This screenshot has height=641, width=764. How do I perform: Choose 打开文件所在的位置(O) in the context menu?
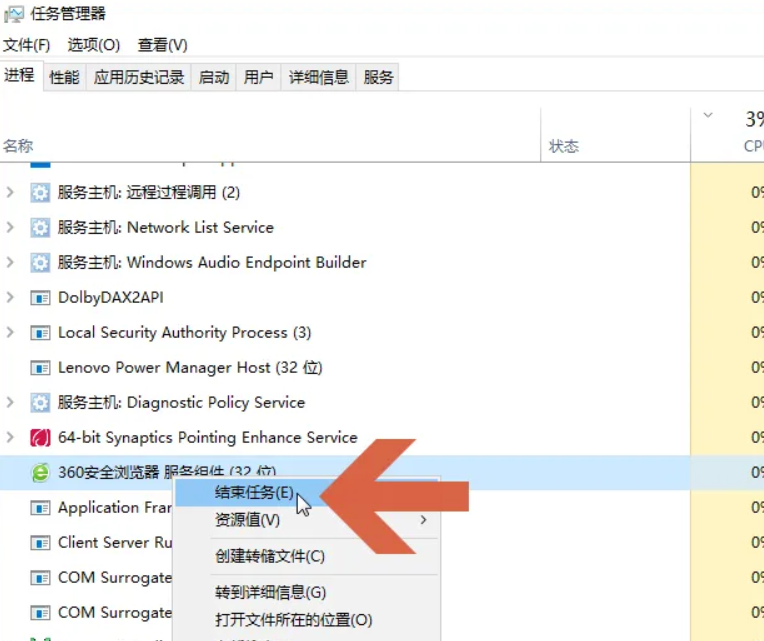[294, 620]
